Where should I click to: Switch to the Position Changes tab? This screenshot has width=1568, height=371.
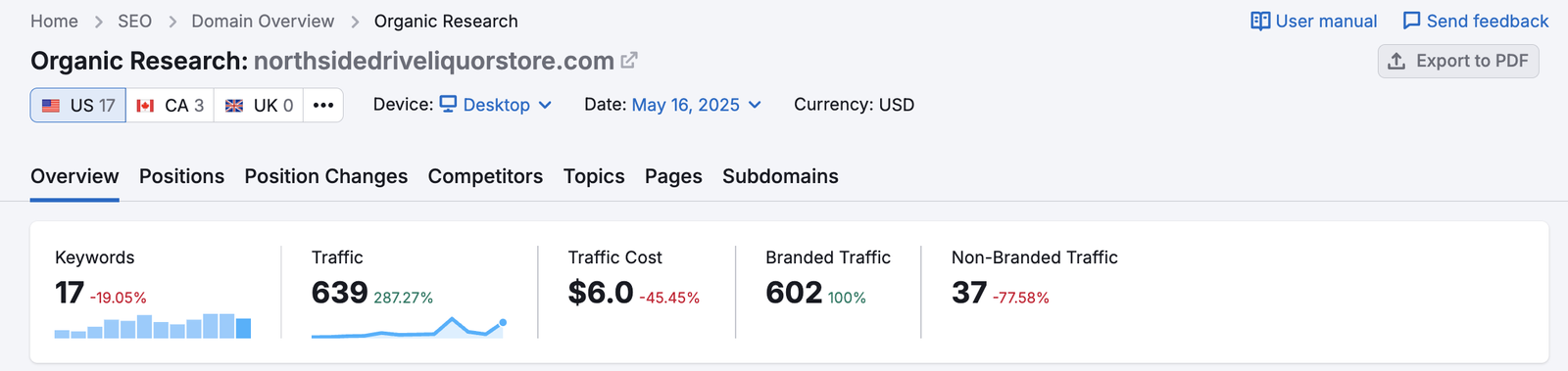(x=326, y=176)
